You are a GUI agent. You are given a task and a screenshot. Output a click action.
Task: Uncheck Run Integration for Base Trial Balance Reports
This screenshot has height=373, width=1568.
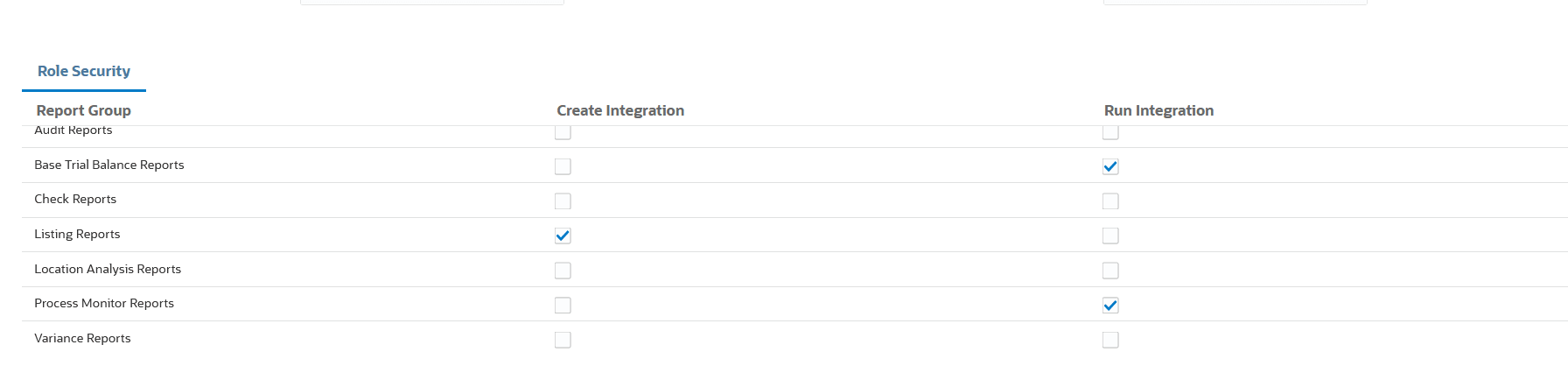pyautogui.click(x=1110, y=166)
